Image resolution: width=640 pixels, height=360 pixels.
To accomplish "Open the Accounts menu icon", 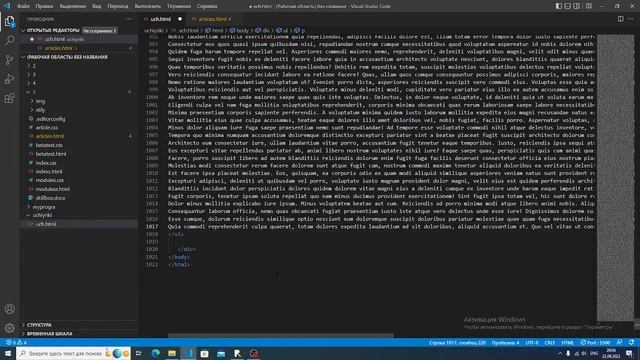I will (9, 309).
